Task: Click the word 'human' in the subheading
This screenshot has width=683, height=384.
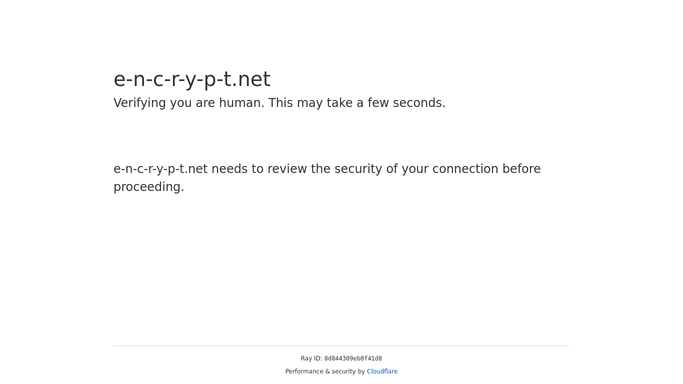Action: [241, 103]
